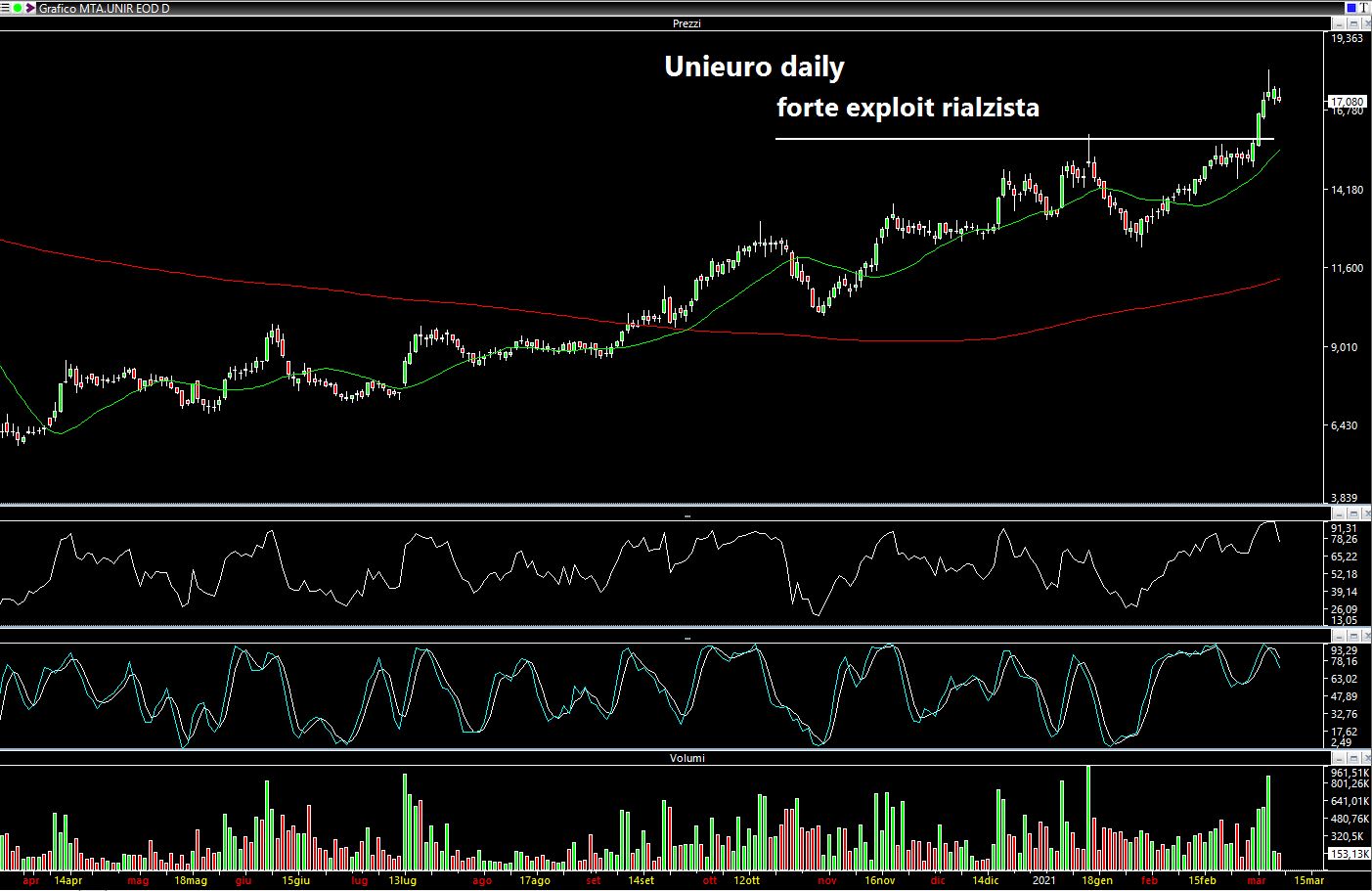Image resolution: width=1372 pixels, height=891 pixels.
Task: Click the 11,600 price axis label
Action: click(1347, 268)
